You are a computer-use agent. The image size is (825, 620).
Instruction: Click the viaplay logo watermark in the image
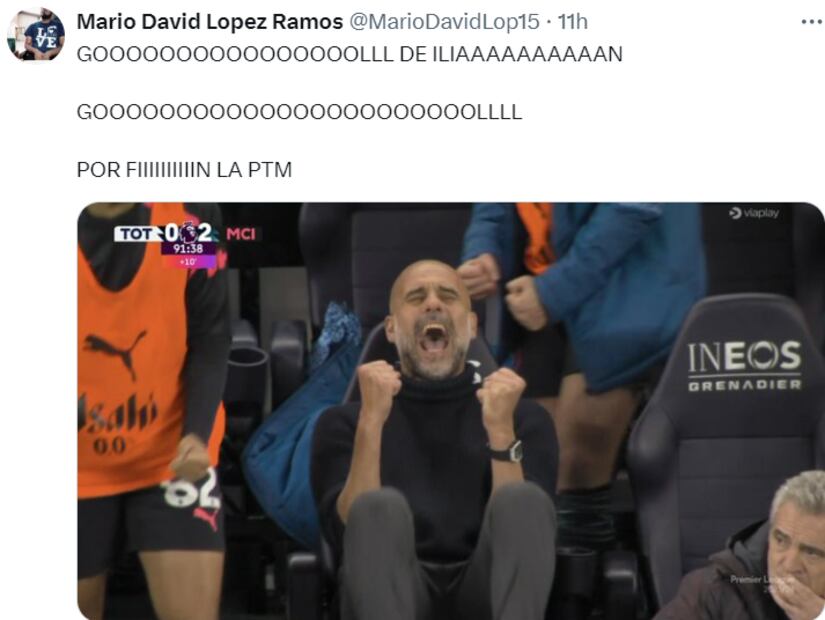pyautogui.click(x=754, y=213)
